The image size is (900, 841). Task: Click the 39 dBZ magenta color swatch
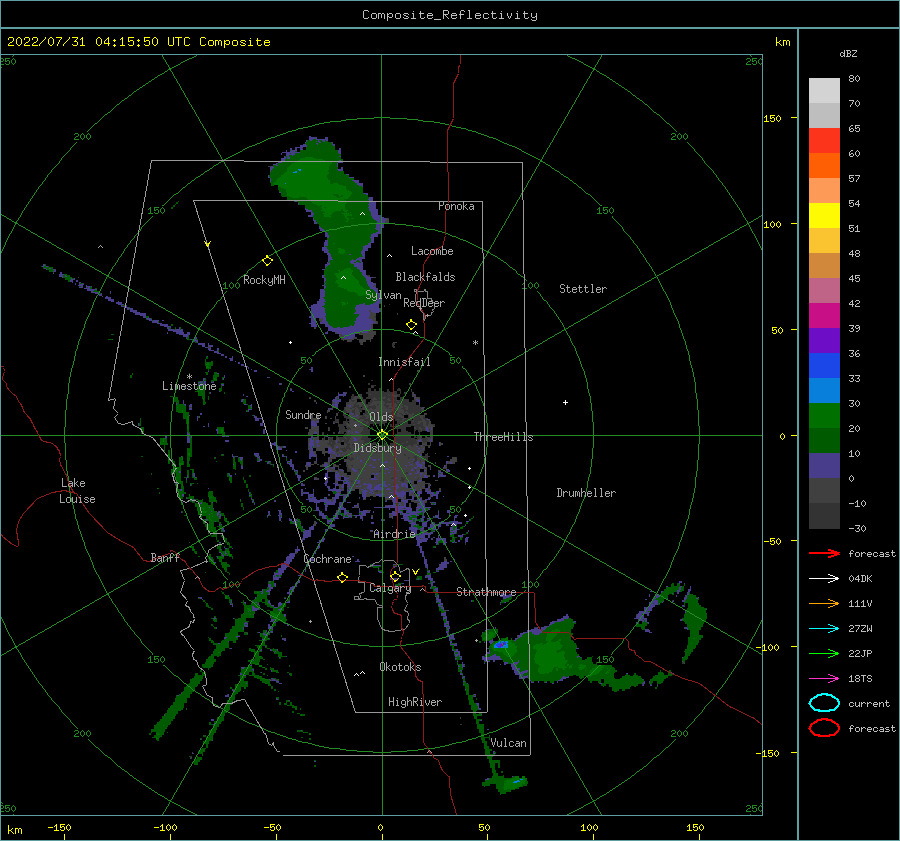[x=824, y=315]
